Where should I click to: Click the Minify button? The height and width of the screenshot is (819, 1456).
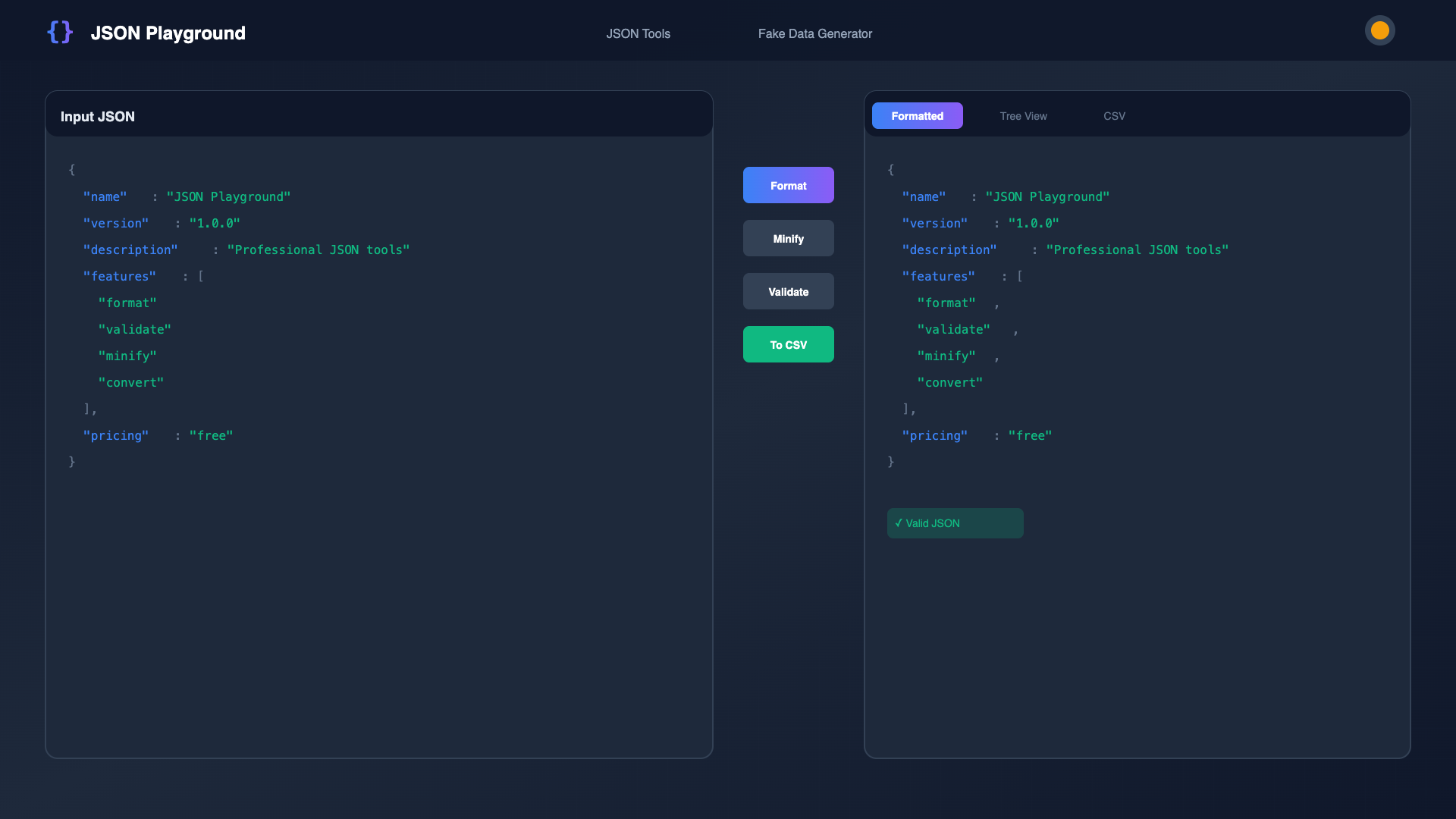click(x=788, y=238)
